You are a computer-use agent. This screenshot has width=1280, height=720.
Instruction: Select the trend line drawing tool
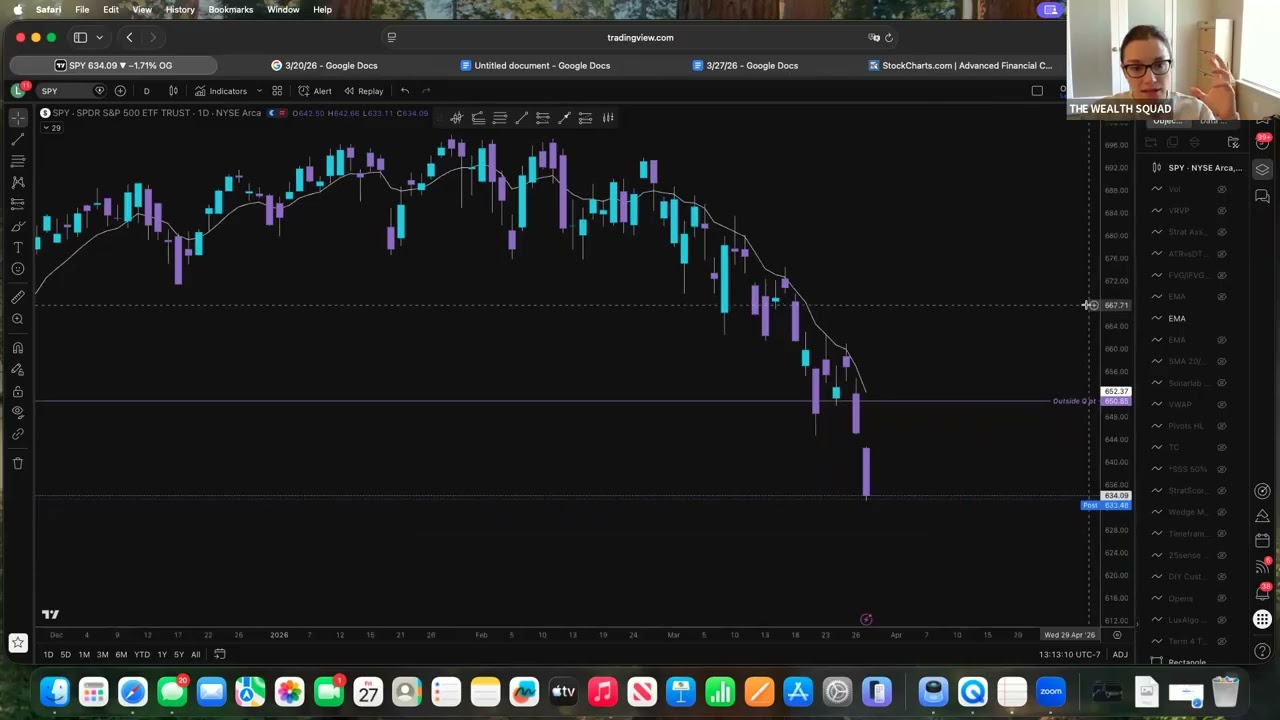click(17, 139)
